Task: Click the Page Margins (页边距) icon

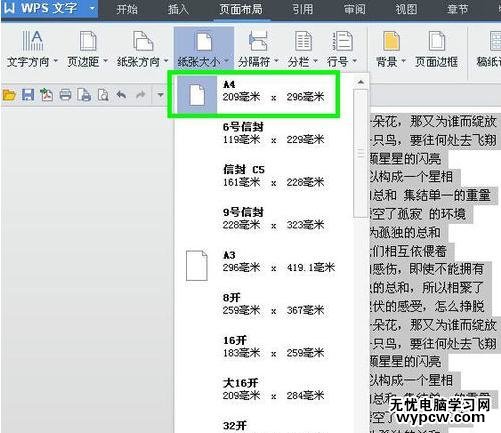Action: click(x=88, y=41)
